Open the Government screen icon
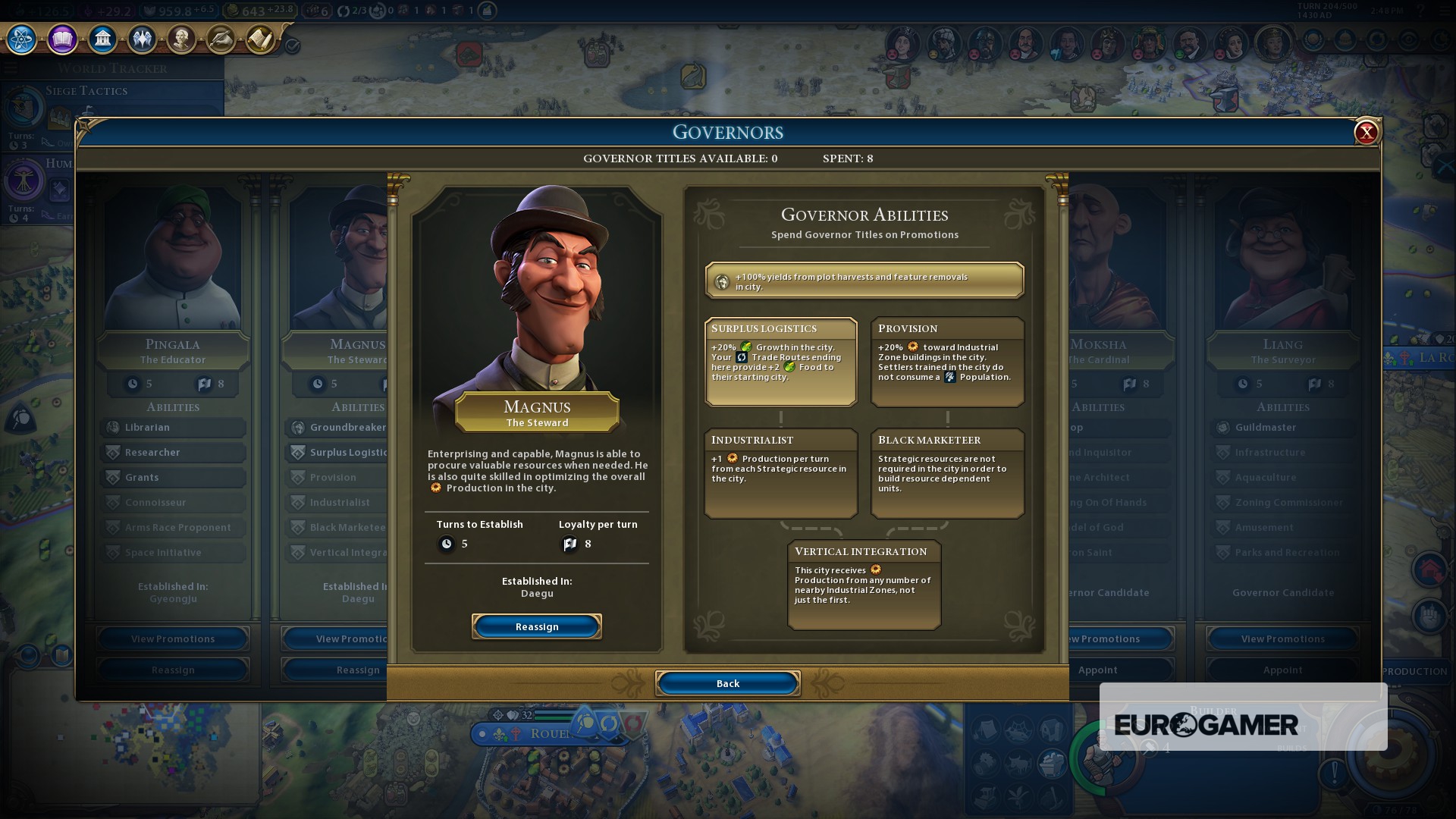This screenshot has height=819, width=1456. (102, 39)
